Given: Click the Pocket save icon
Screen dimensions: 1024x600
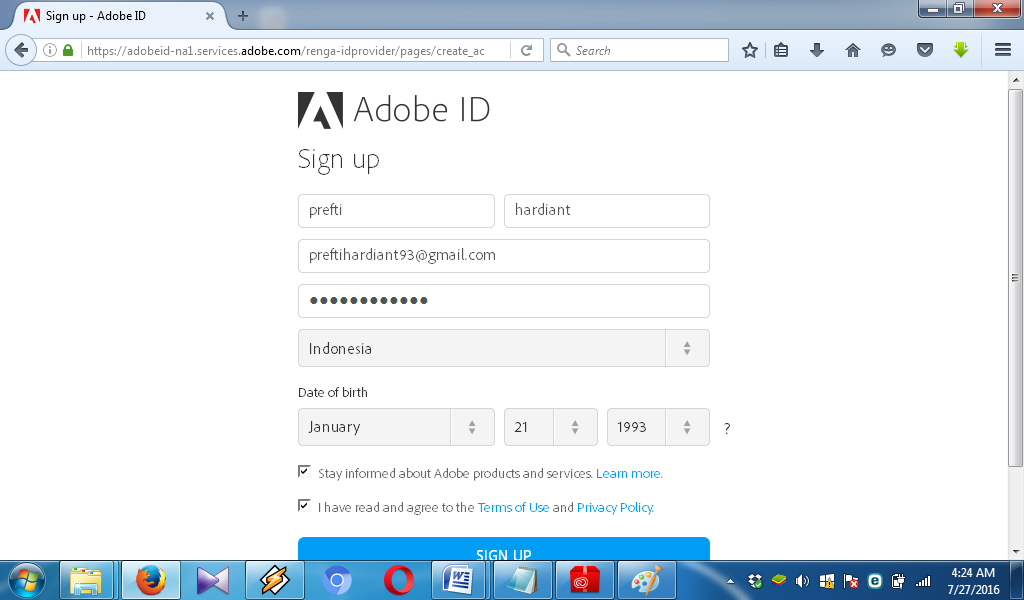Looking at the screenshot, I should 925,50.
